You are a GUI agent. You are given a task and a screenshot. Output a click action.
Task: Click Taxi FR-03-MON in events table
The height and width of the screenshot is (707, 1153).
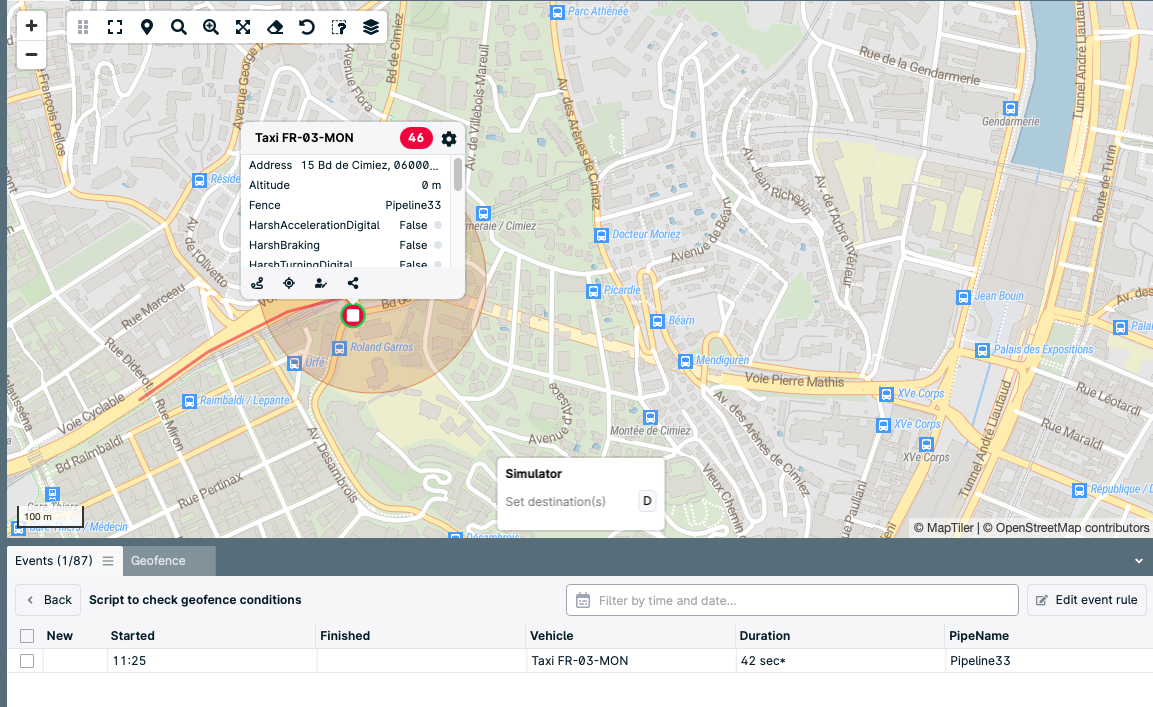pos(579,661)
